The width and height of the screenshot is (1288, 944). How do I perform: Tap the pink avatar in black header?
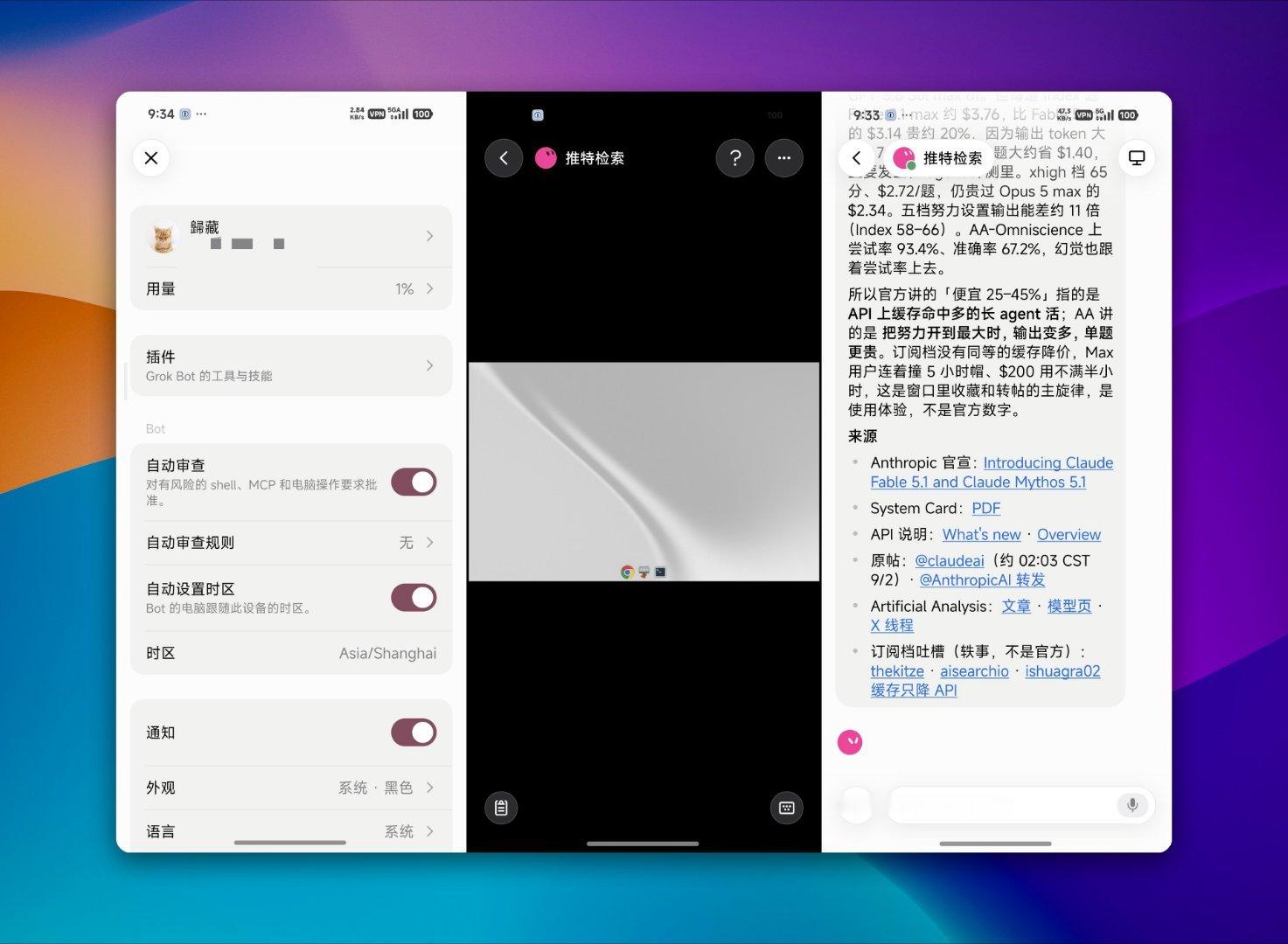click(x=546, y=158)
